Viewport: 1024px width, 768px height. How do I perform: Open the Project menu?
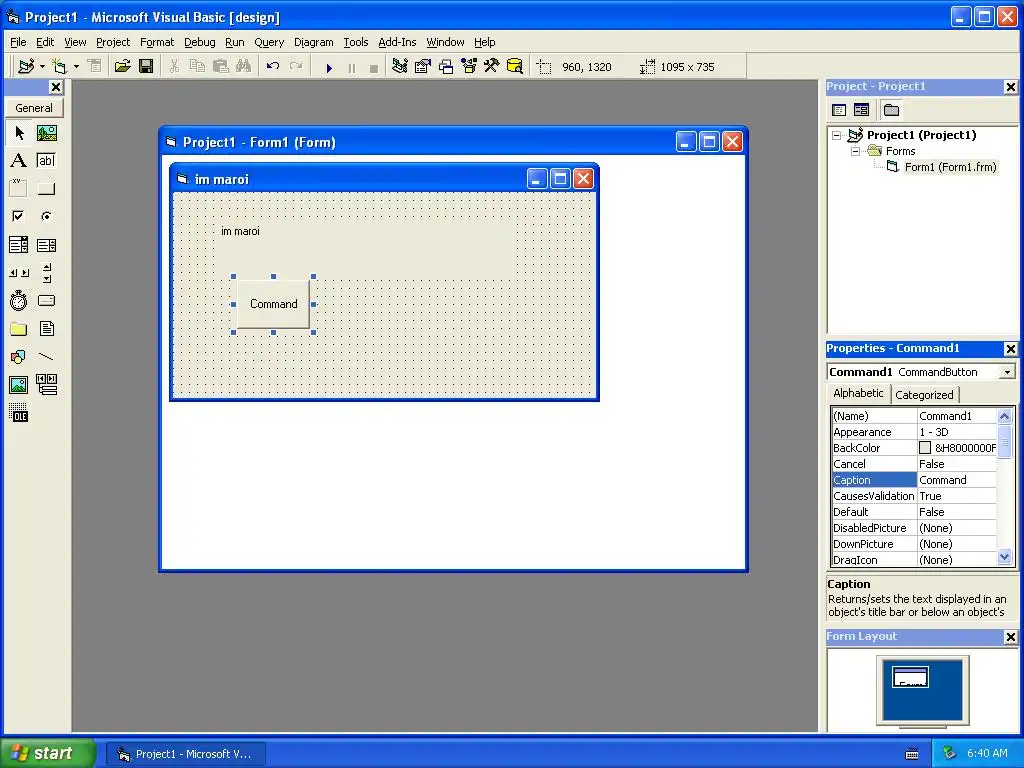click(113, 42)
